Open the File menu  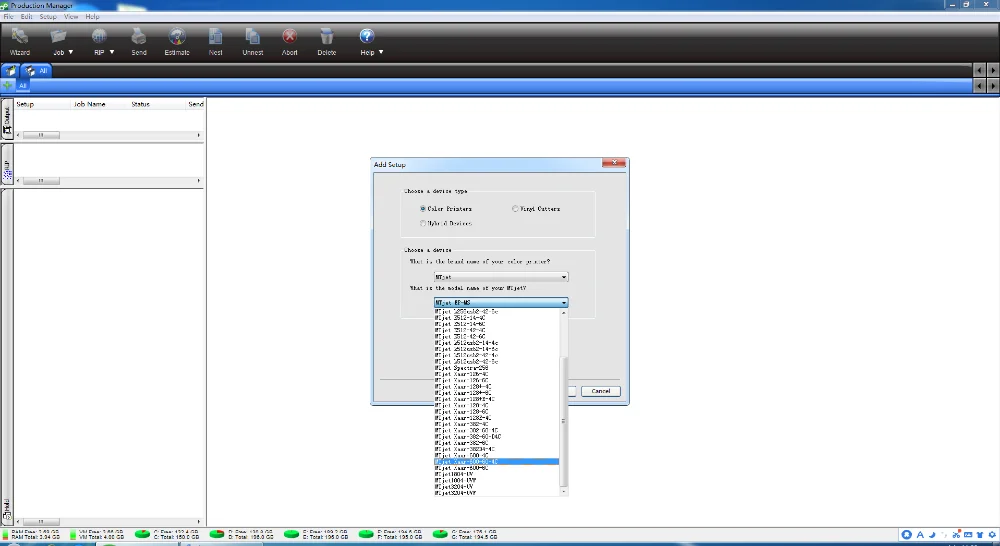[8, 17]
